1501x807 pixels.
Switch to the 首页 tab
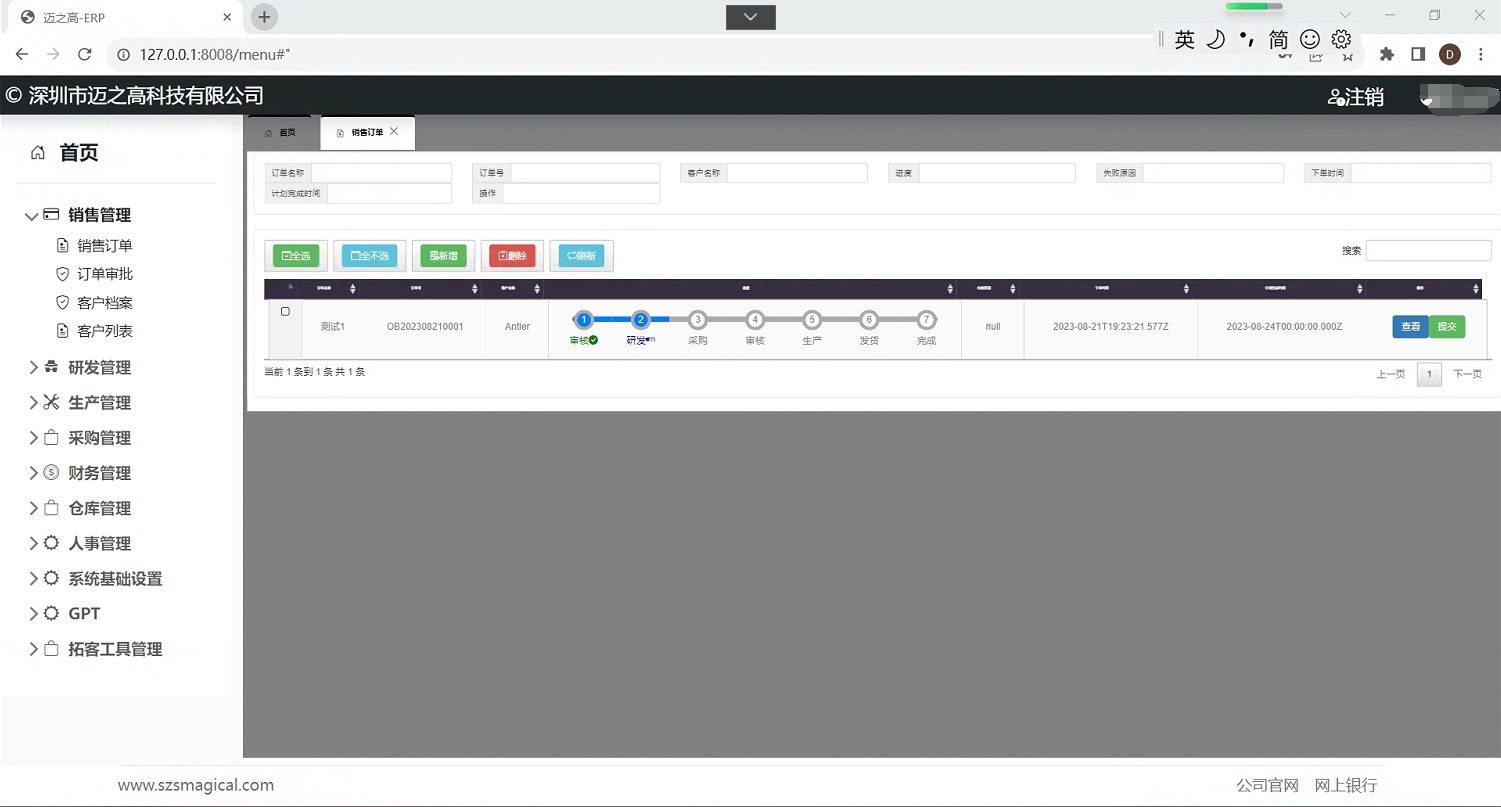281,133
